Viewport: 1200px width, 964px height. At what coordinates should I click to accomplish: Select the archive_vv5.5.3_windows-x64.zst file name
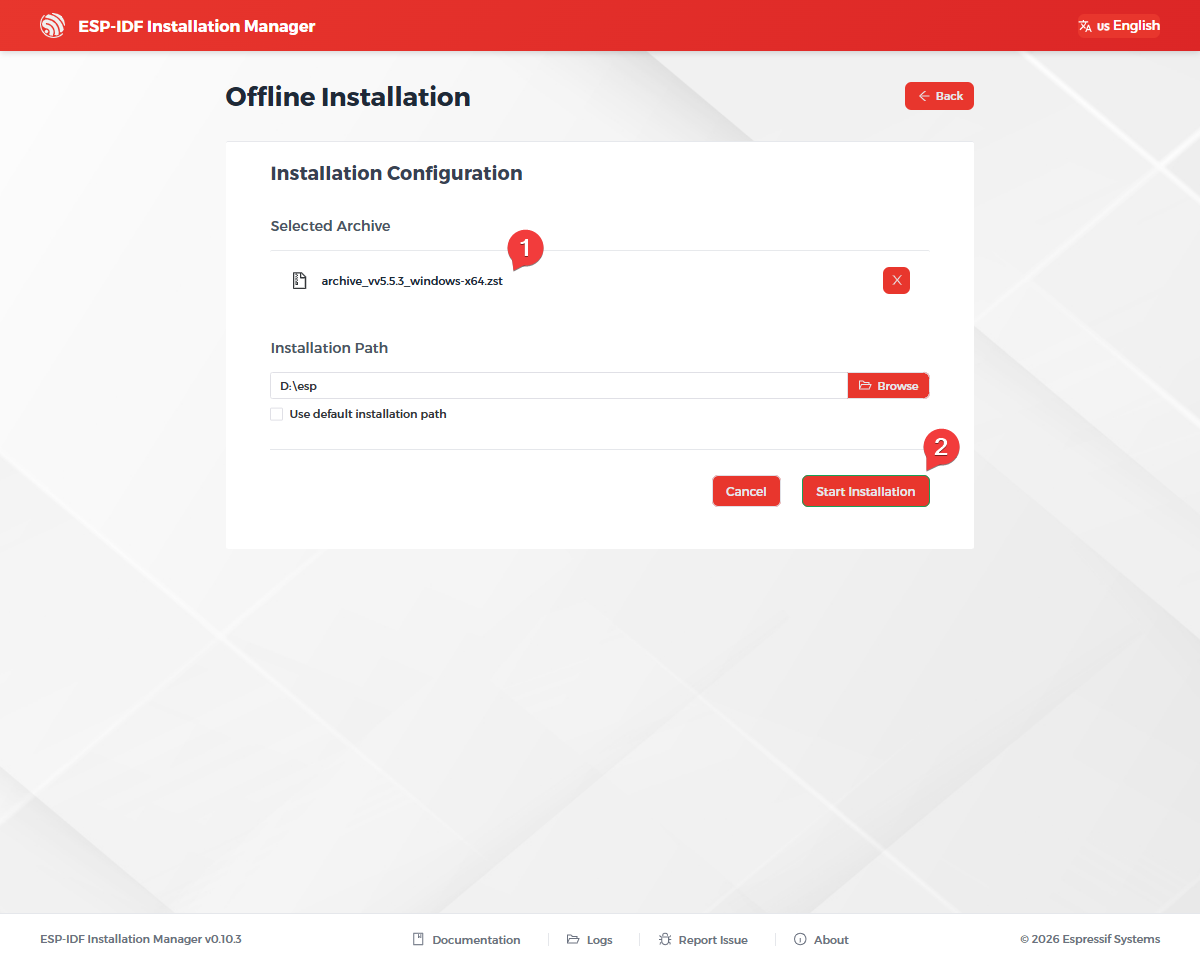(x=411, y=281)
